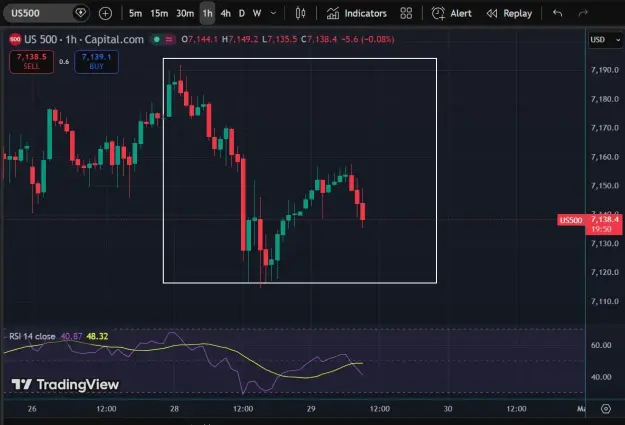This screenshot has width=625, height=425.
Task: Select the 5m timeframe
Action: pyautogui.click(x=135, y=14)
